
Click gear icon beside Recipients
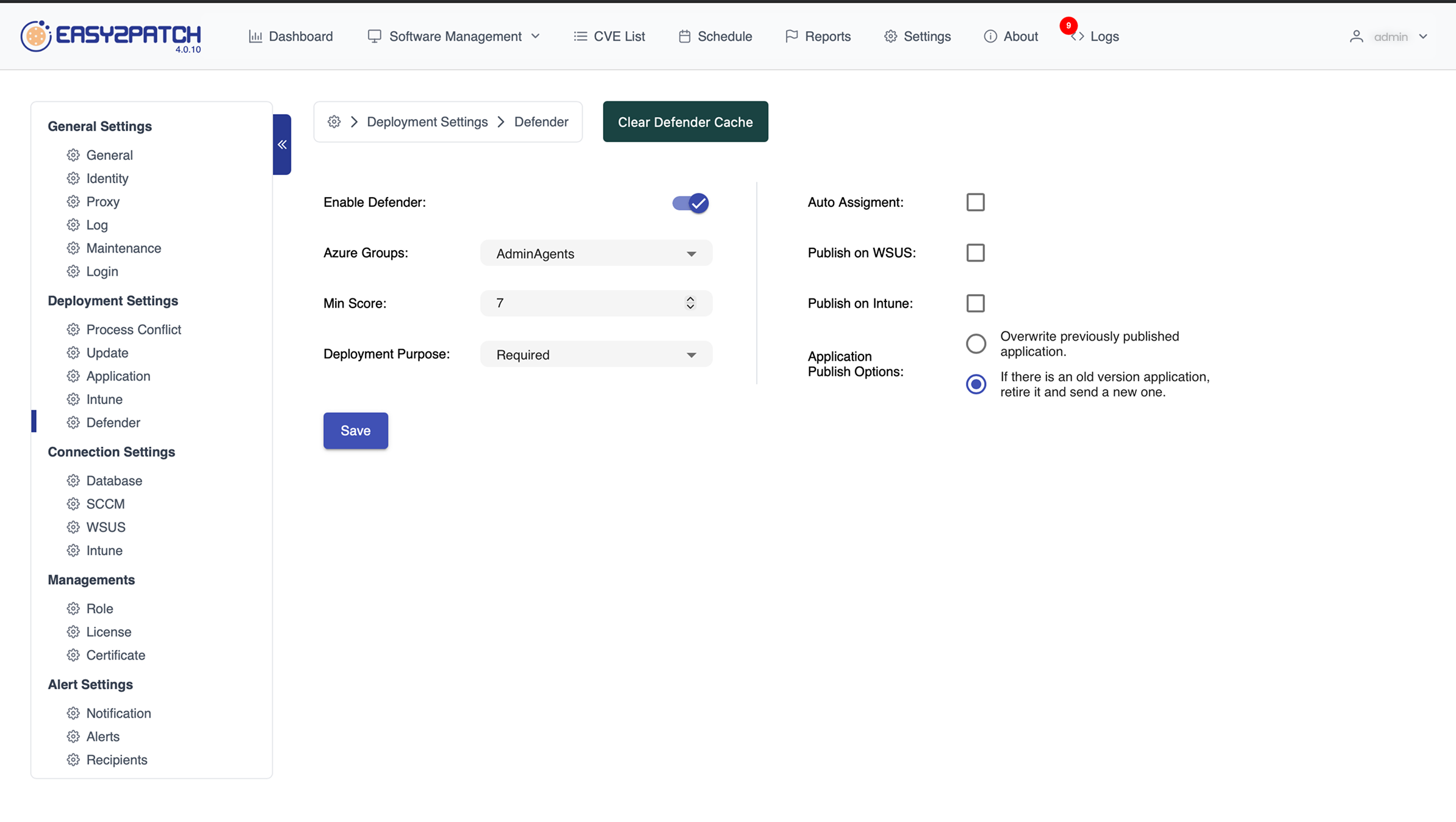pyautogui.click(x=73, y=760)
